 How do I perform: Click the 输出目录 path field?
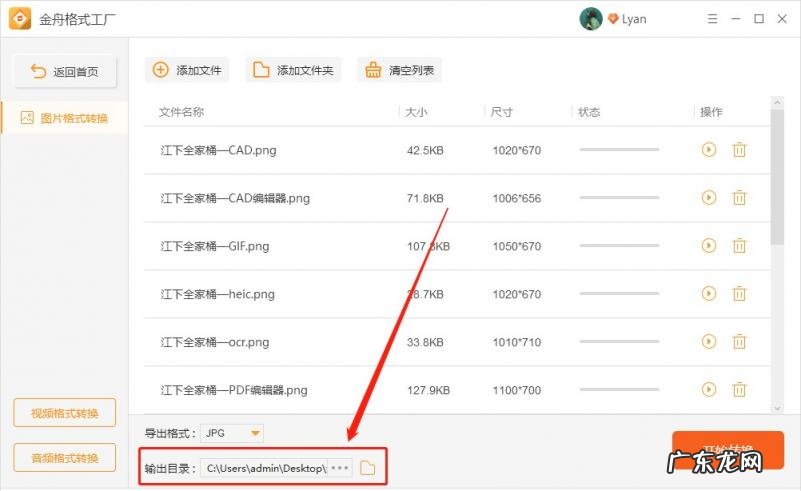tap(264, 468)
